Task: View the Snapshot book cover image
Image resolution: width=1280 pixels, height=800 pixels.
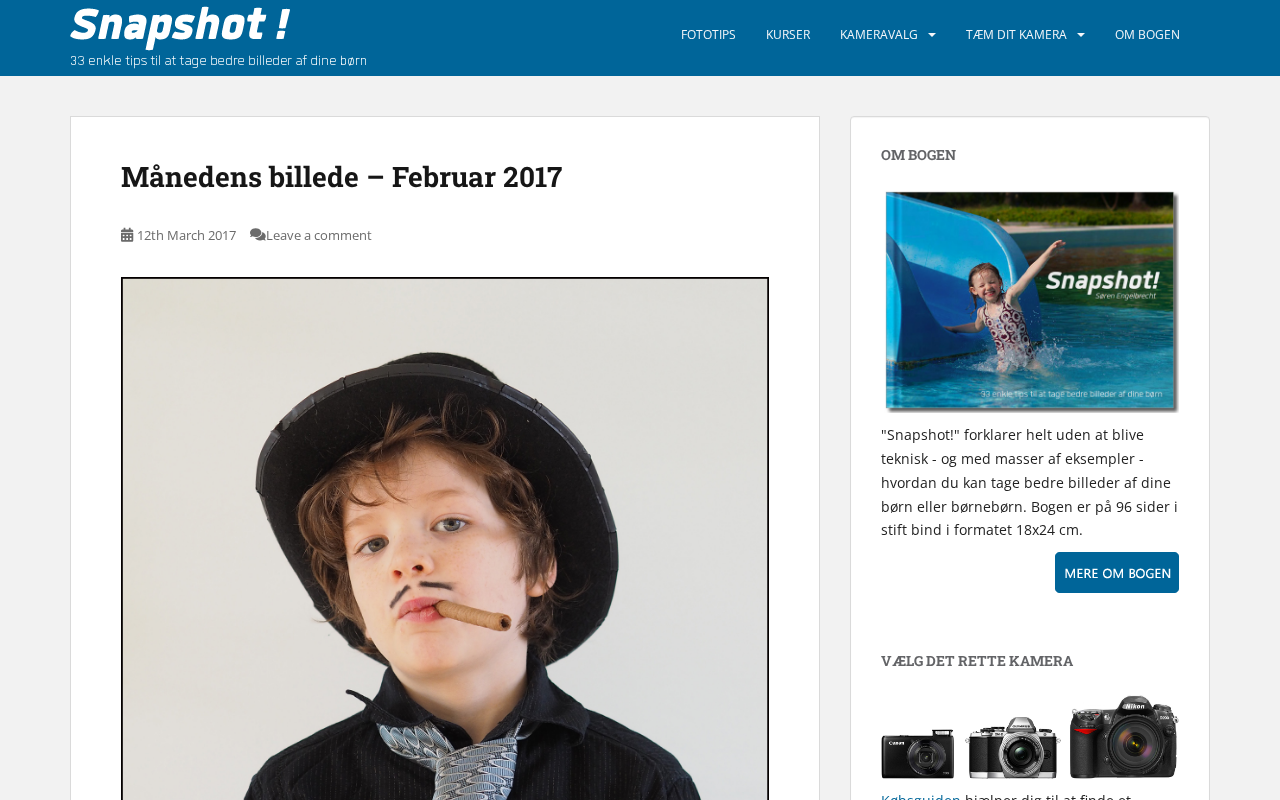Action: pos(1031,300)
